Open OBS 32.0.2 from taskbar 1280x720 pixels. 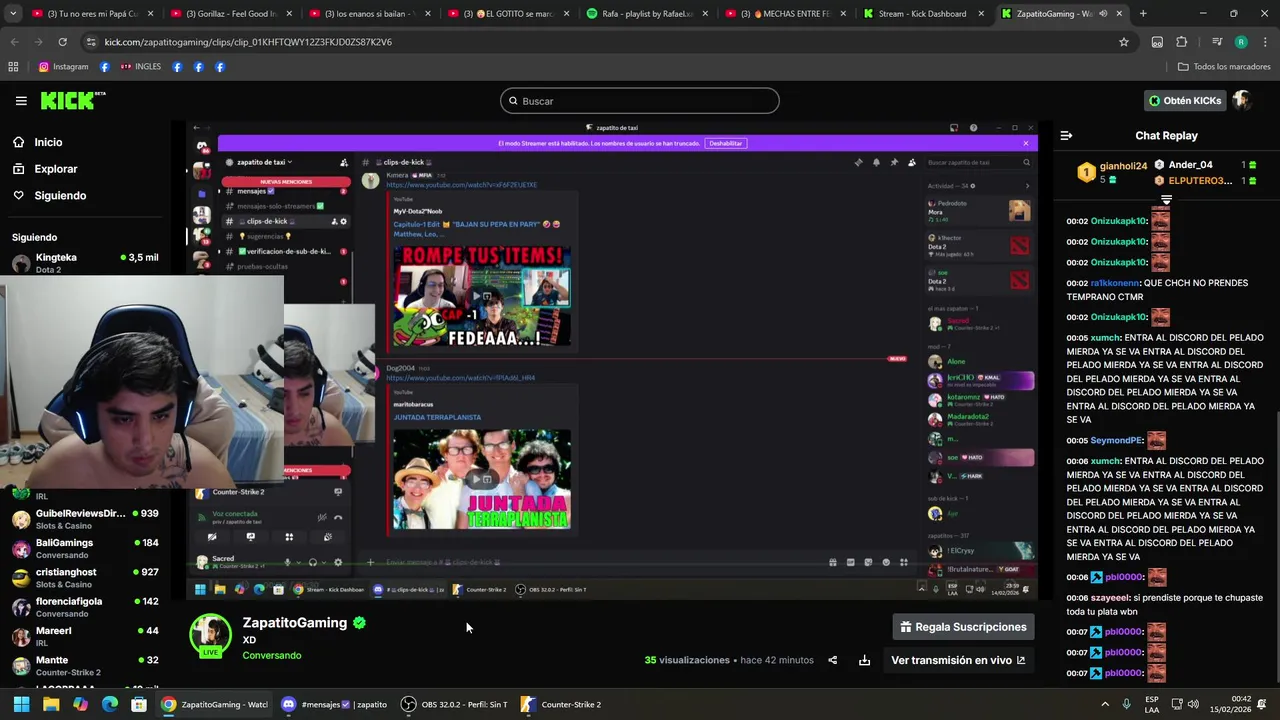click(x=454, y=704)
